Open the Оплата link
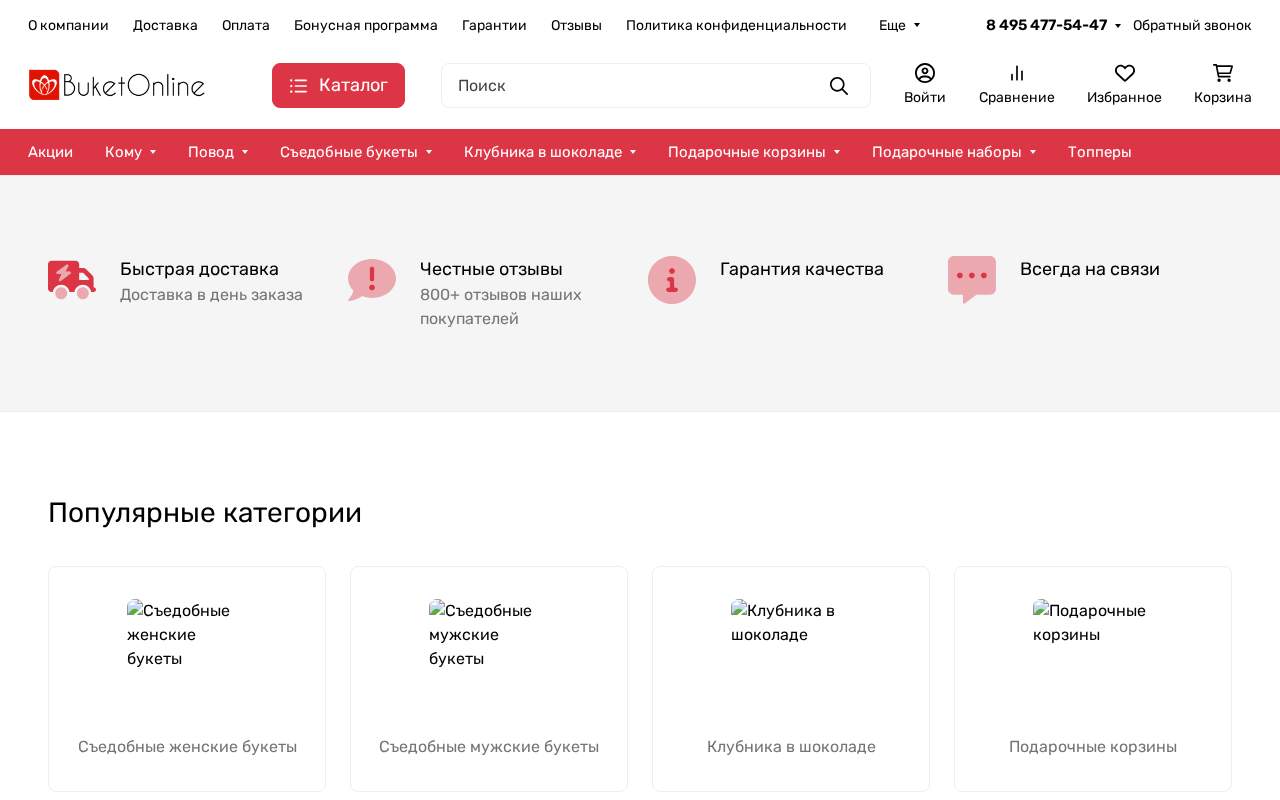This screenshot has height=800, width=1280. 246,25
